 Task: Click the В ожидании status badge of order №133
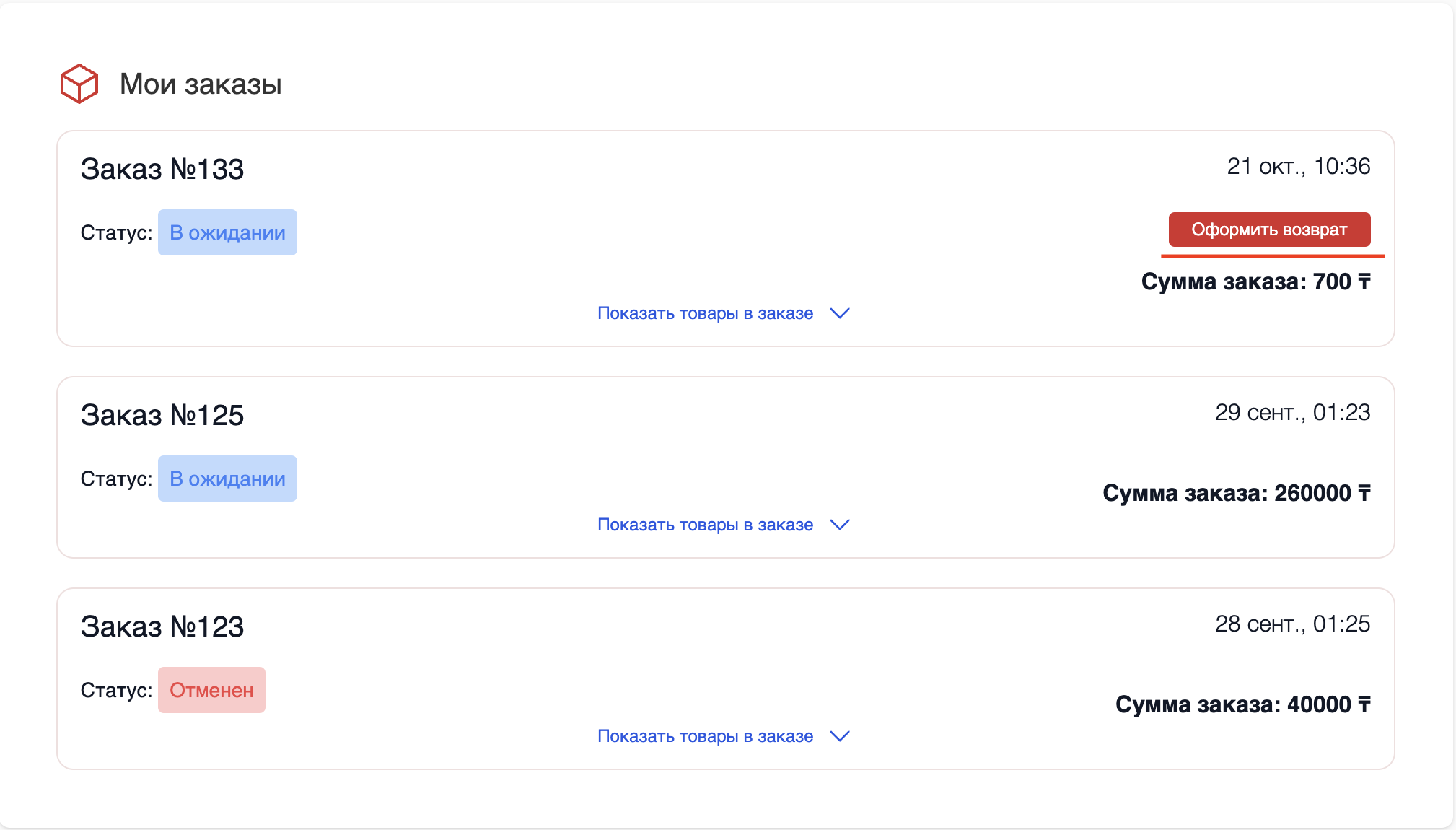(227, 232)
